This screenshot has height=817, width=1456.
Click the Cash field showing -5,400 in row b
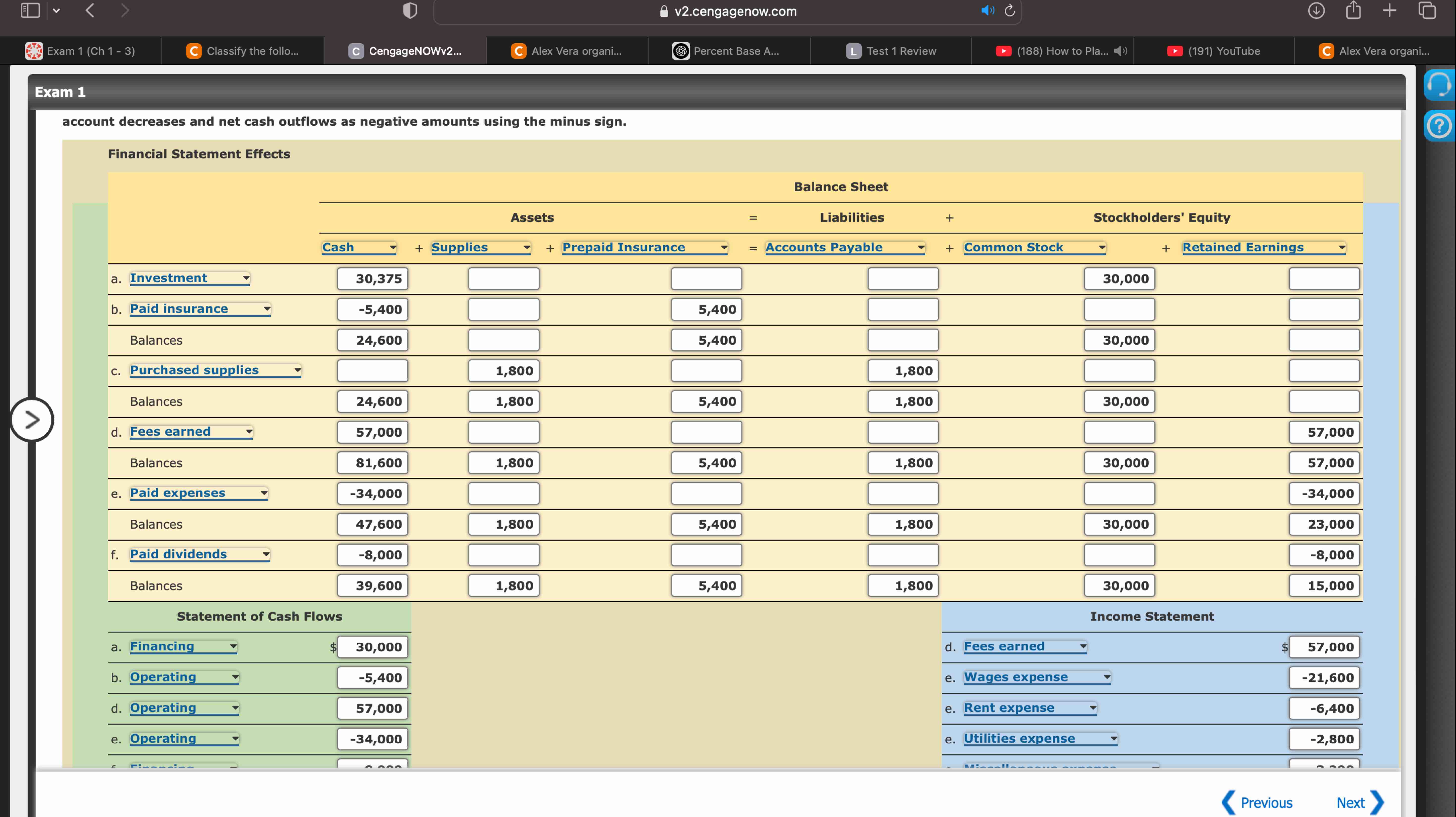(x=372, y=309)
